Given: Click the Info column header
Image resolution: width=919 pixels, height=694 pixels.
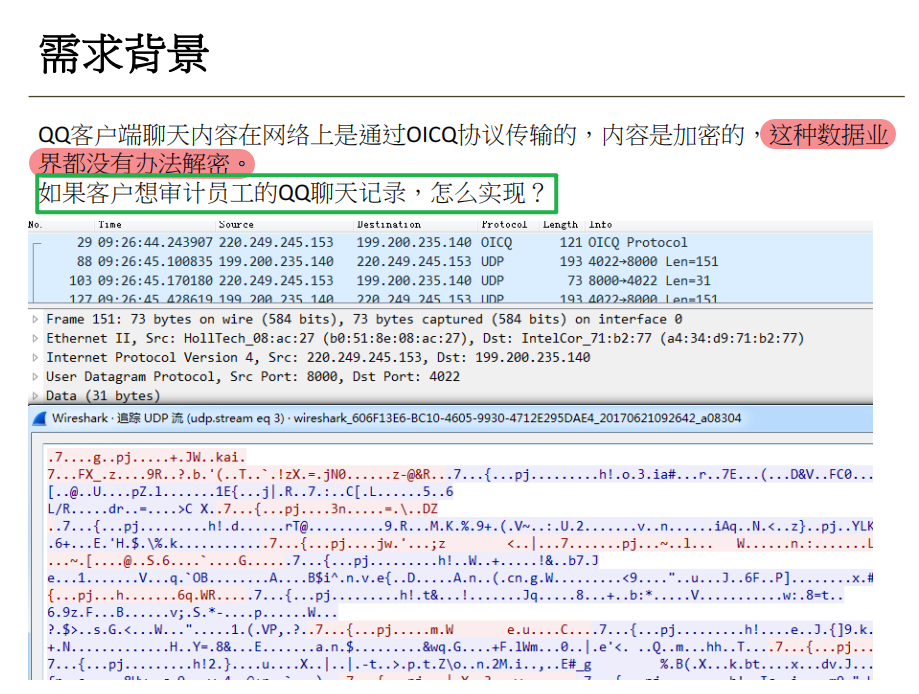Looking at the screenshot, I should pos(600,224).
